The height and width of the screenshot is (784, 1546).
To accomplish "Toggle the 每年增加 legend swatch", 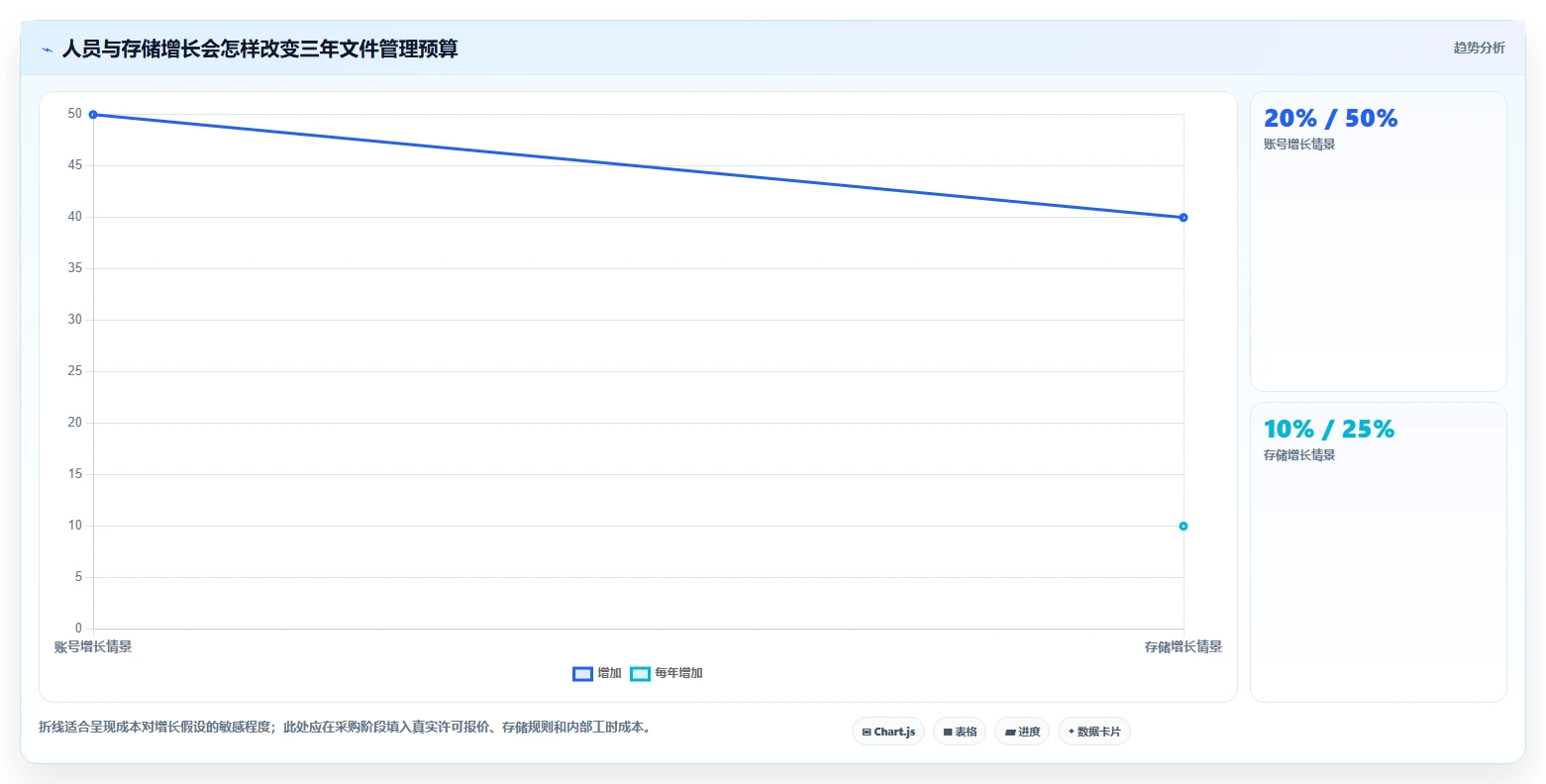I will pyautogui.click(x=640, y=674).
